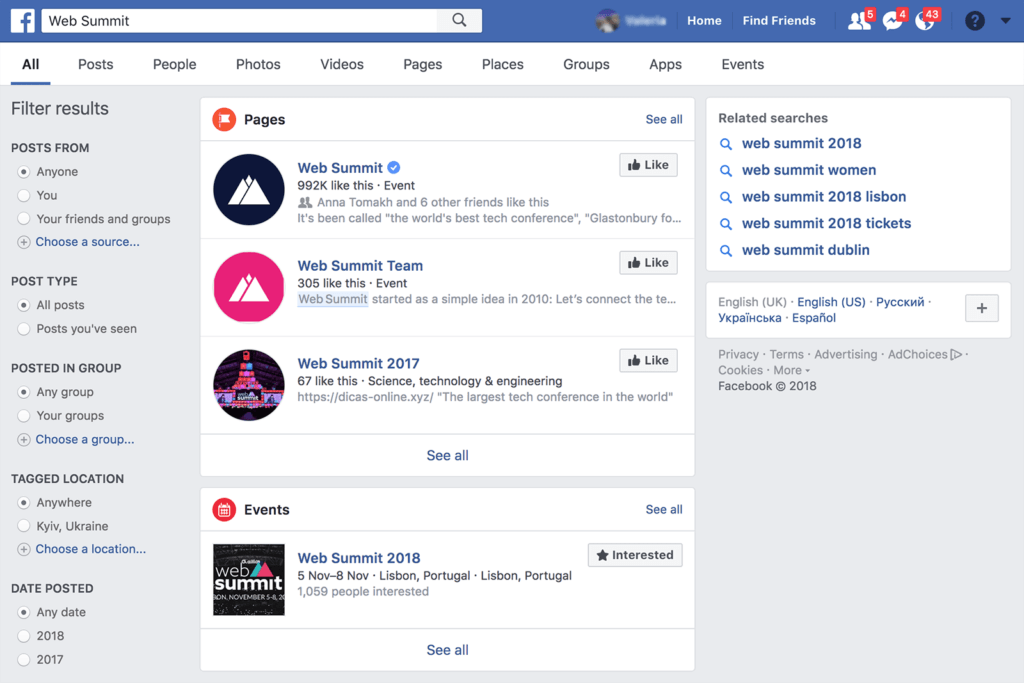Image resolution: width=1024 pixels, height=683 pixels.
Task: Switch to the Apps tab
Action: 665,64
